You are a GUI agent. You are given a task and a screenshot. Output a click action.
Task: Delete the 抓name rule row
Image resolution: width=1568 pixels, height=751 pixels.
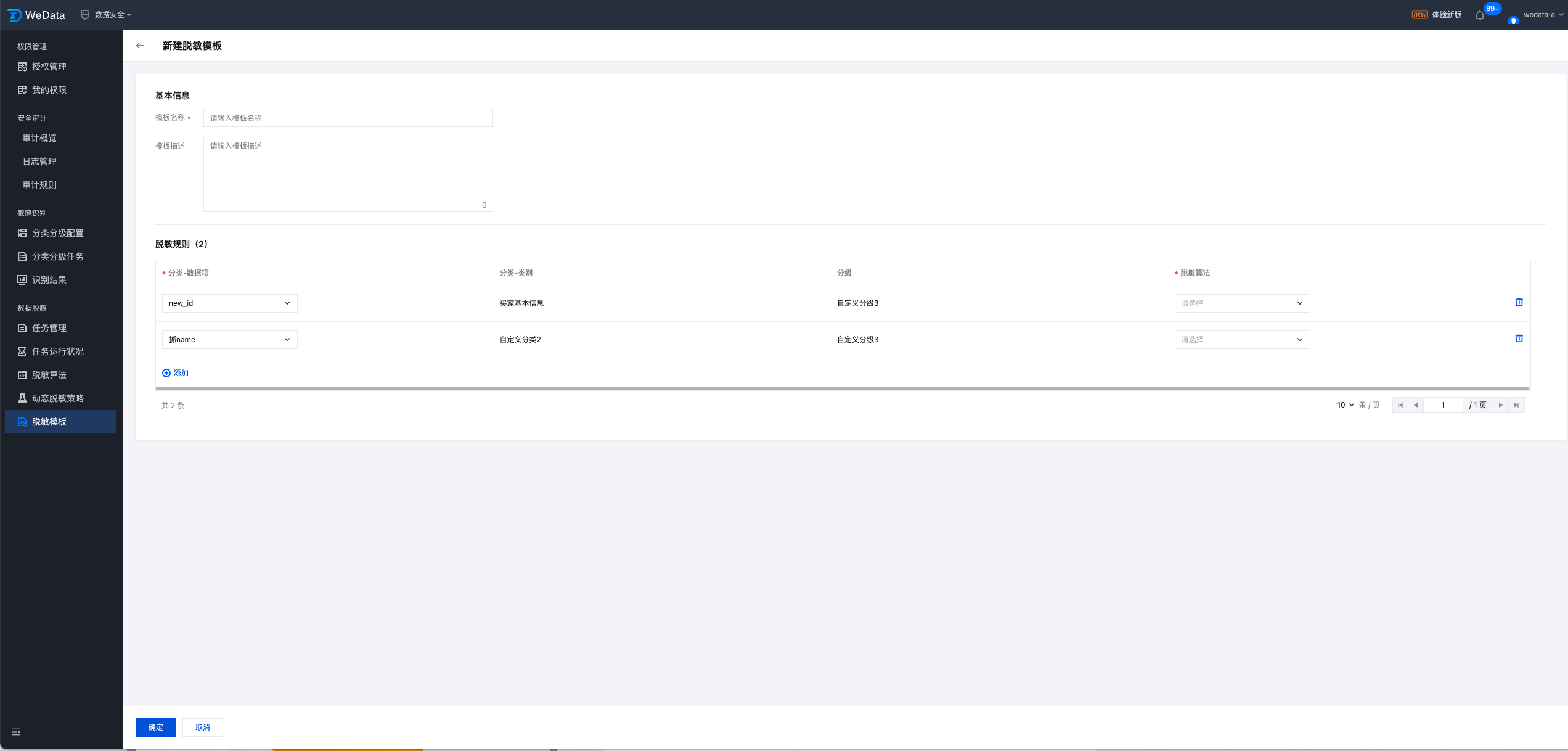pos(1519,339)
